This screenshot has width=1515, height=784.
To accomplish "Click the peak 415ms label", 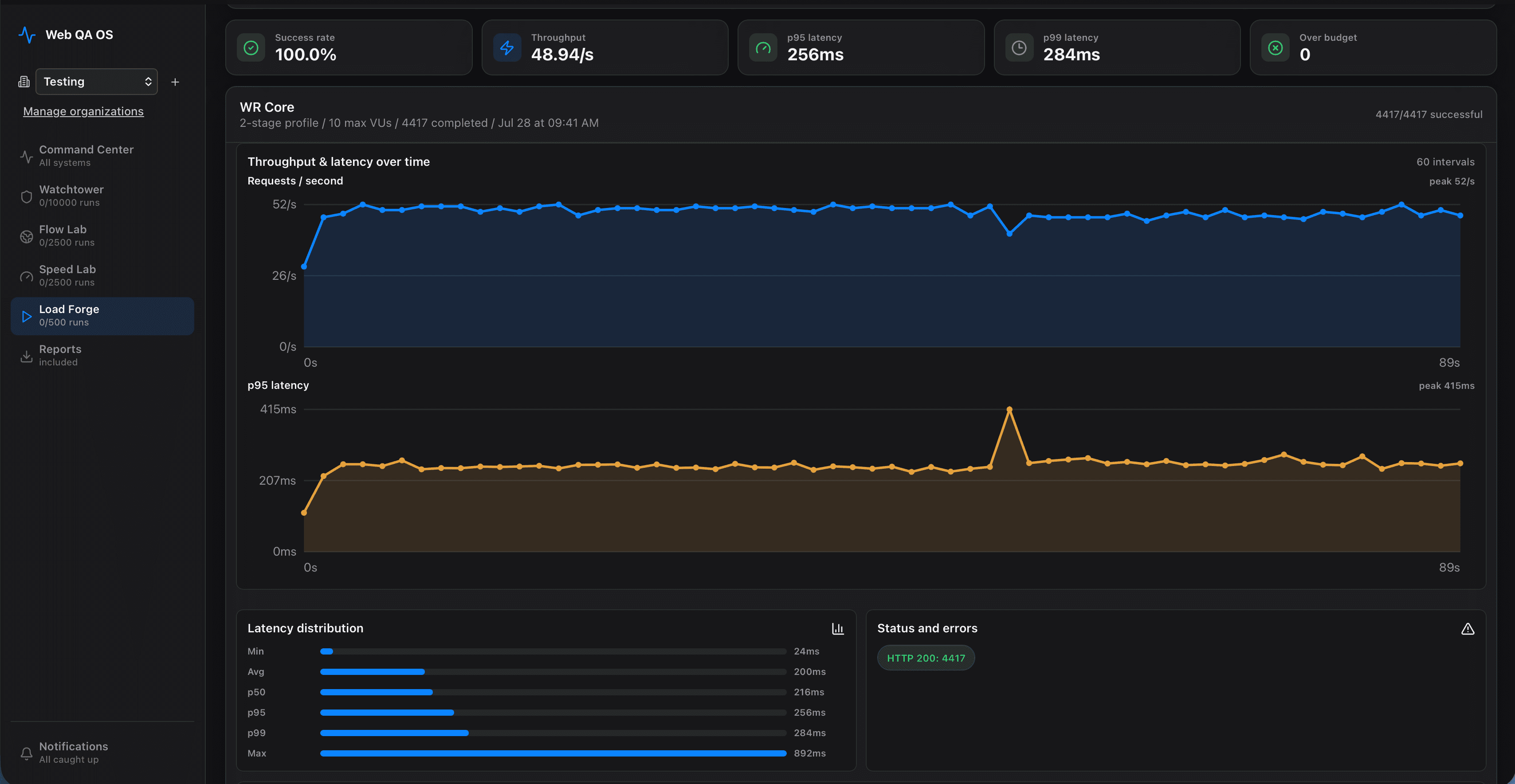I will click(x=1447, y=386).
